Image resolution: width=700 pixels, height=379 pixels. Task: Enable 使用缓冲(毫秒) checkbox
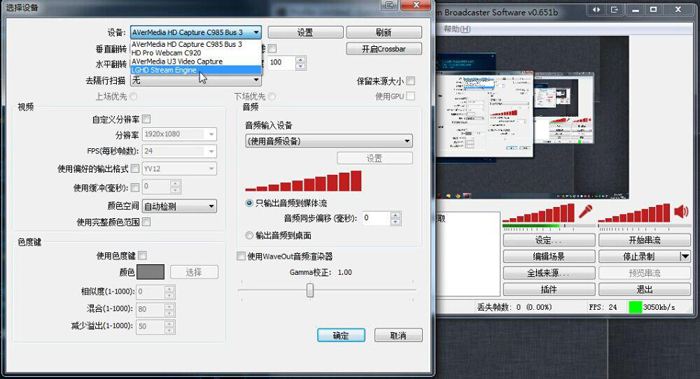pyautogui.click(x=135, y=187)
